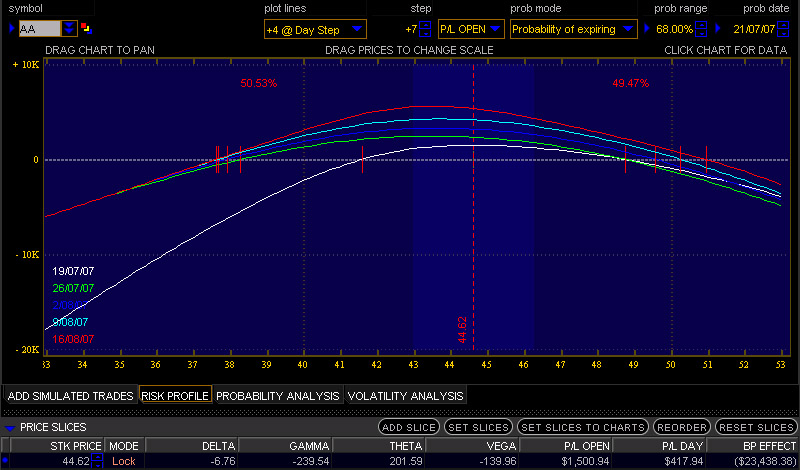
Task: Click the -10K P/L axis label
Action: [x=27, y=255]
